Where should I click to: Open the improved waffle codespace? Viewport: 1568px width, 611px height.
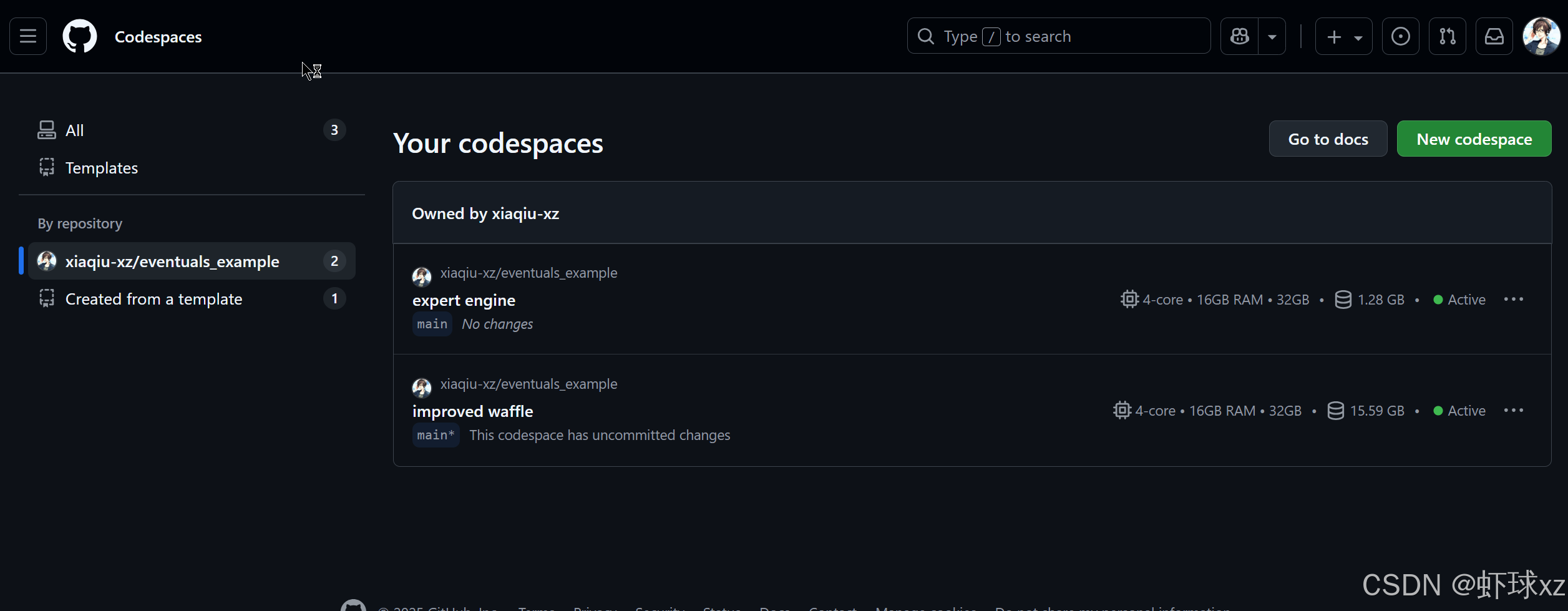[472, 411]
